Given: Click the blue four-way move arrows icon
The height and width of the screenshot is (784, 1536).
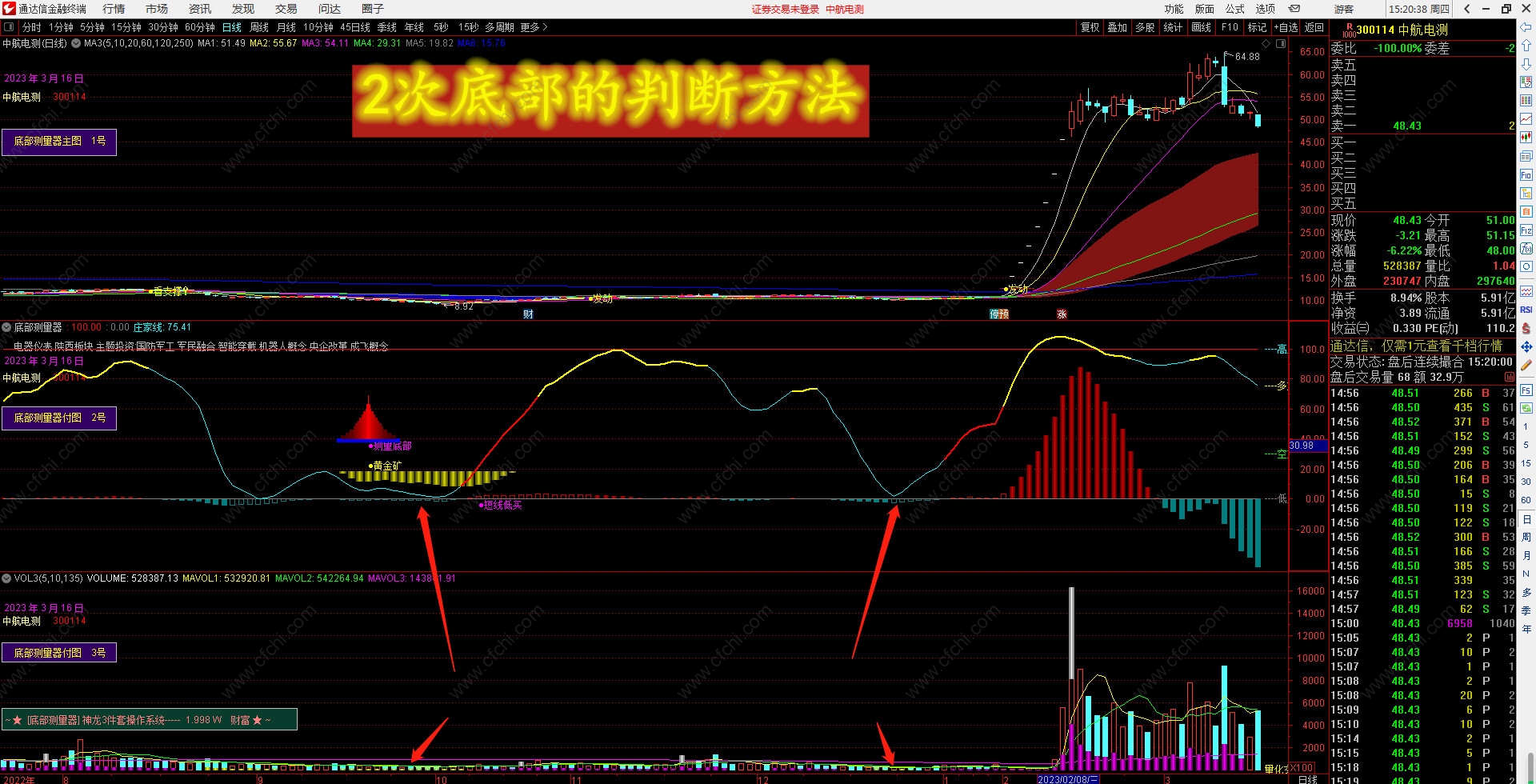Looking at the screenshot, I should coord(1526,346).
